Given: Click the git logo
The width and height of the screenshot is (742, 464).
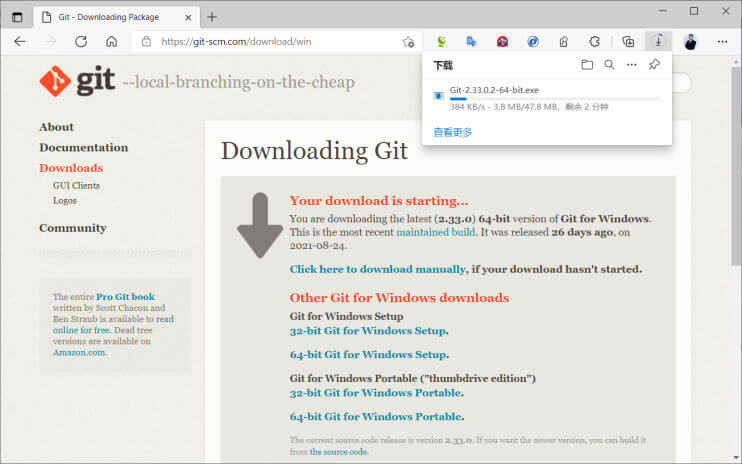Looking at the screenshot, I should click(x=77, y=81).
